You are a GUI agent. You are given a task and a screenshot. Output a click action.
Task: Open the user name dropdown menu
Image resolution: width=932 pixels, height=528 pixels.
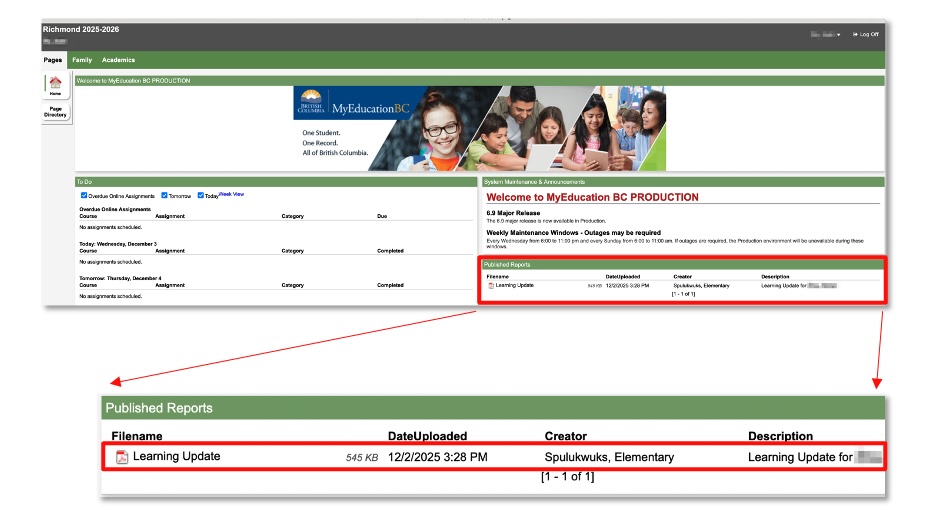826,34
